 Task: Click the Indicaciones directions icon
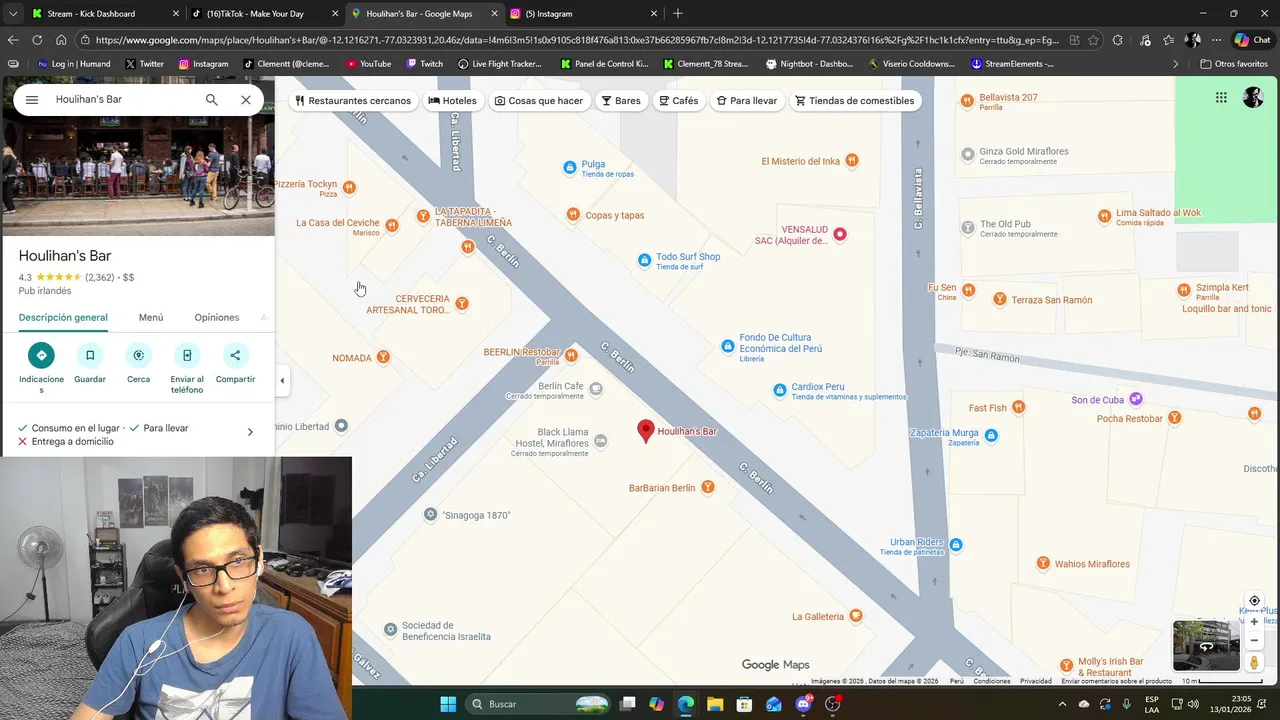(x=41, y=355)
